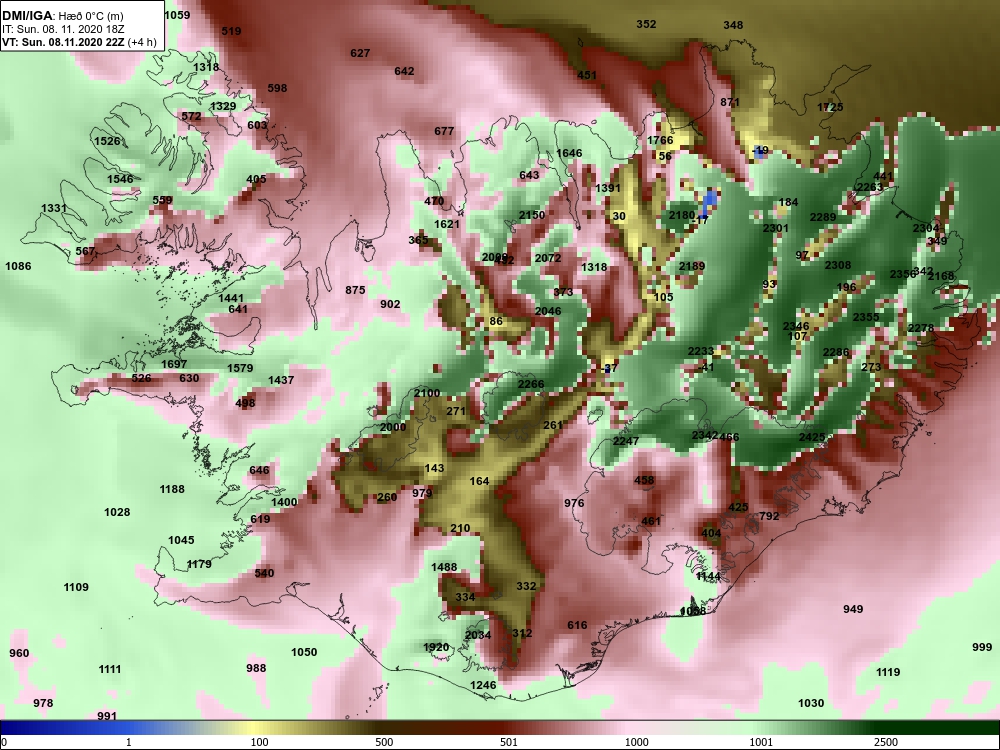Pick the 1546 value label
The image size is (1000, 750).
tap(121, 179)
